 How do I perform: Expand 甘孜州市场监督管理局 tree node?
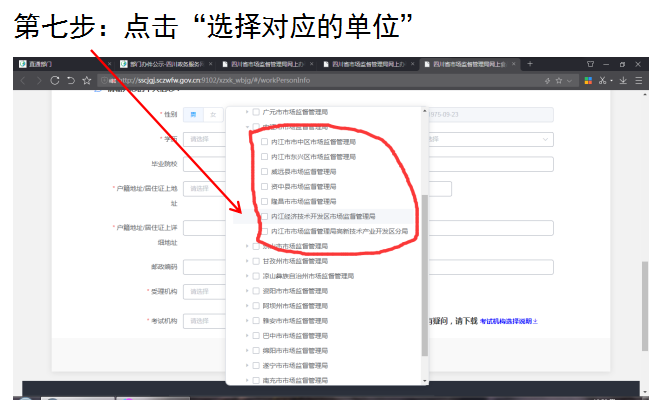[247, 260]
